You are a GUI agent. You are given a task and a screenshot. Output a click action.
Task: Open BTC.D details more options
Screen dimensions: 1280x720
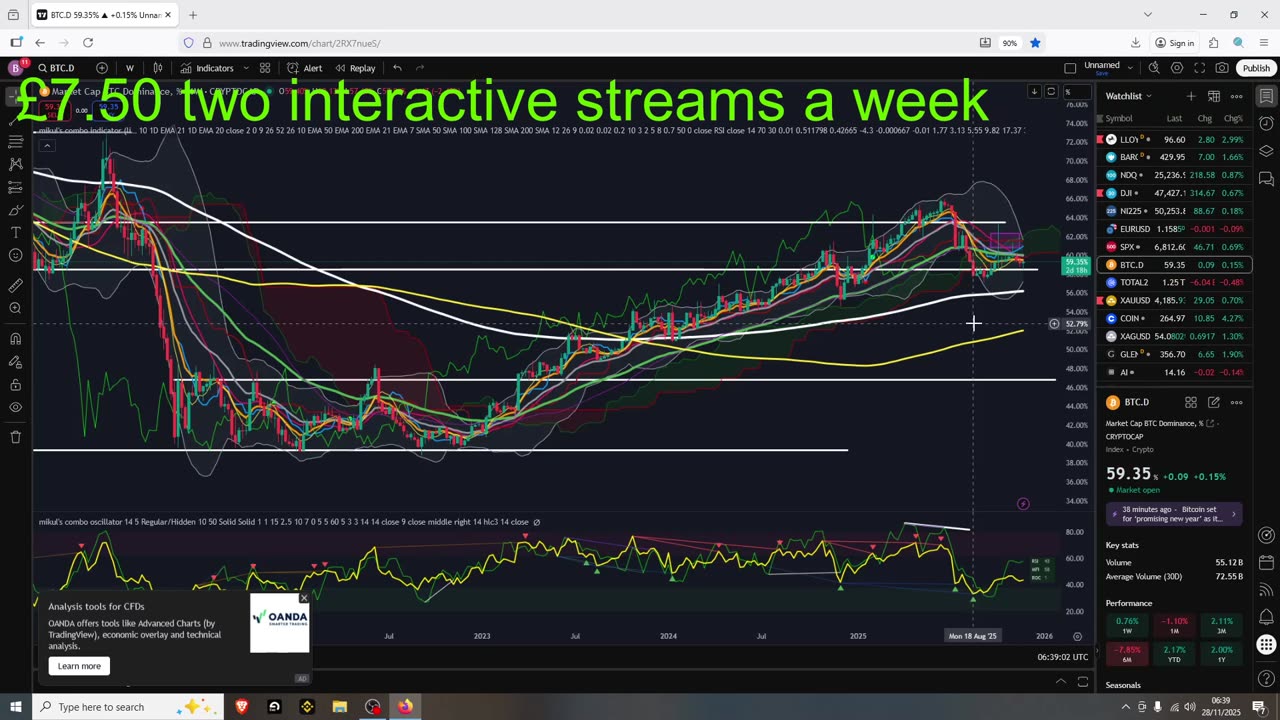click(1236, 402)
